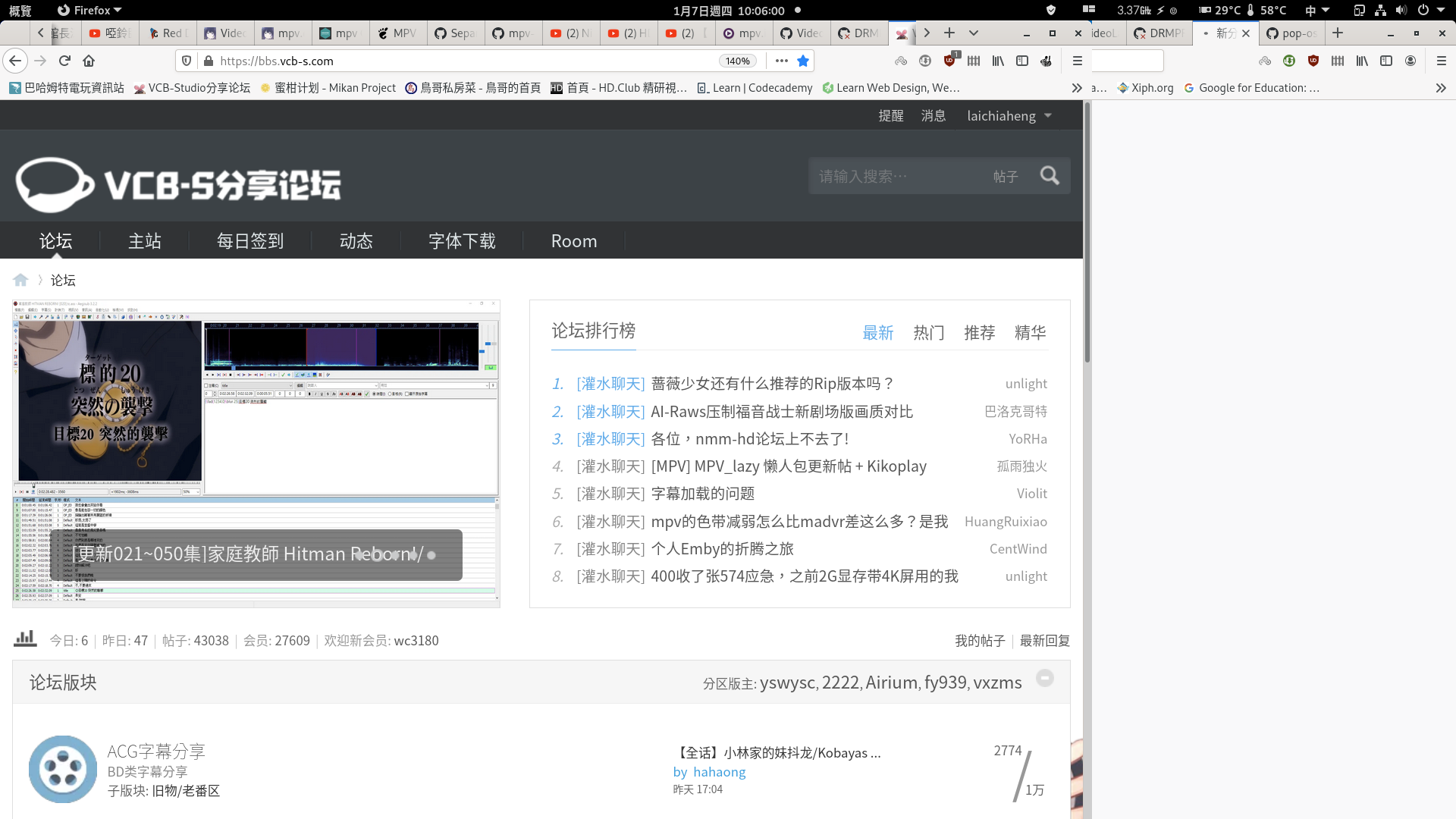This screenshot has width=1456, height=819.
Task: Open 我的帖子 link
Action: 980,641
